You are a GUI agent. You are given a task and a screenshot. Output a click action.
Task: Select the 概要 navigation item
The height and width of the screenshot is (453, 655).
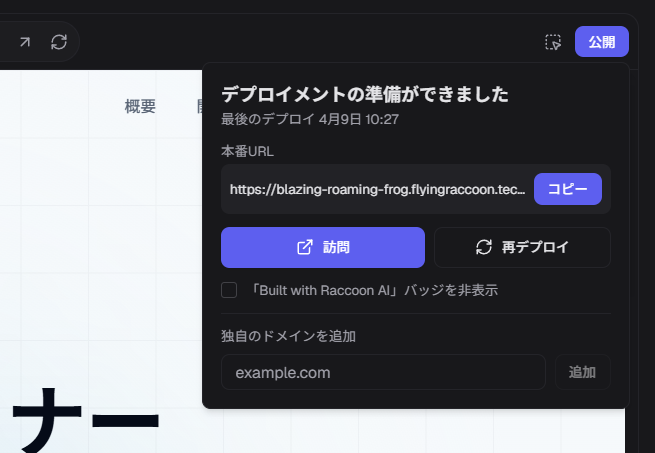click(140, 107)
